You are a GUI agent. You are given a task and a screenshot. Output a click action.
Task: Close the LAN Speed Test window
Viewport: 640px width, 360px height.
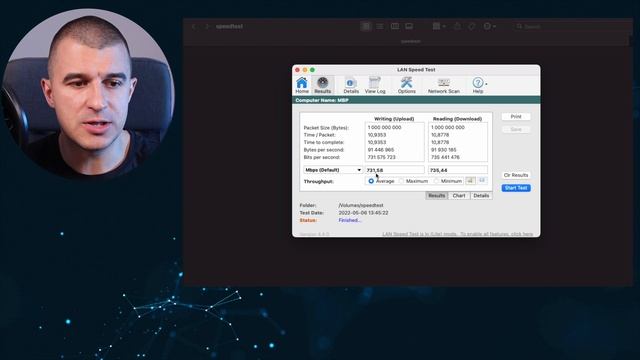point(298,70)
